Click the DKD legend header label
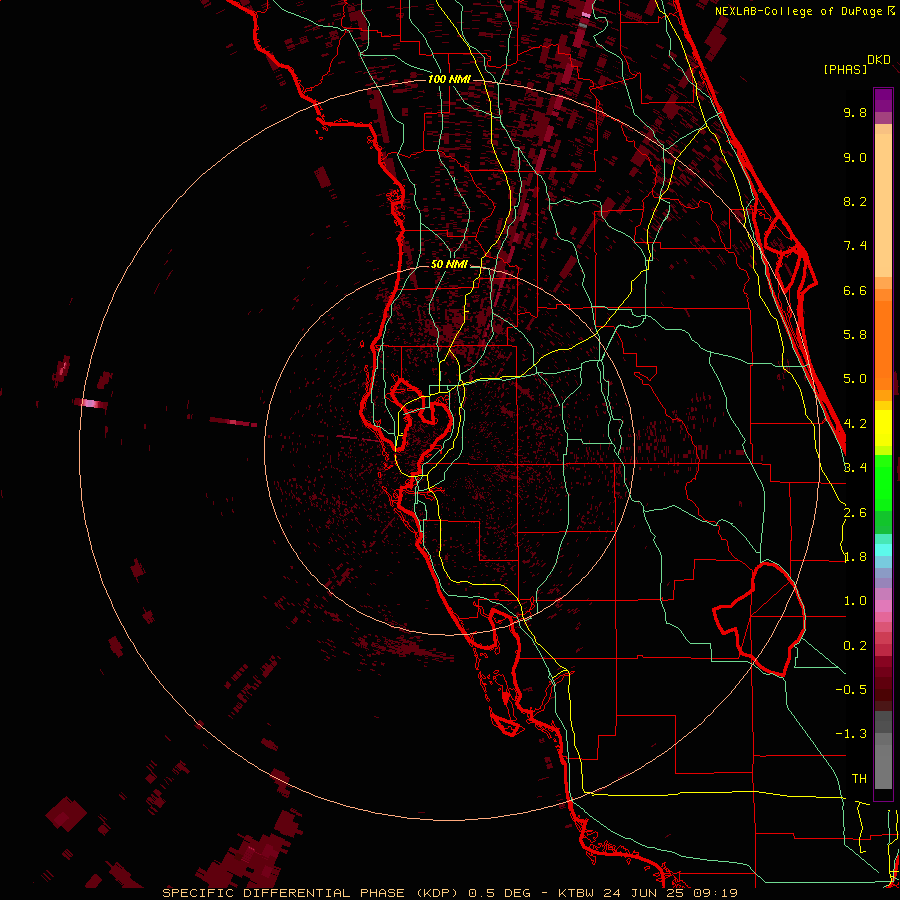Screen dimensions: 900x900 (879, 59)
